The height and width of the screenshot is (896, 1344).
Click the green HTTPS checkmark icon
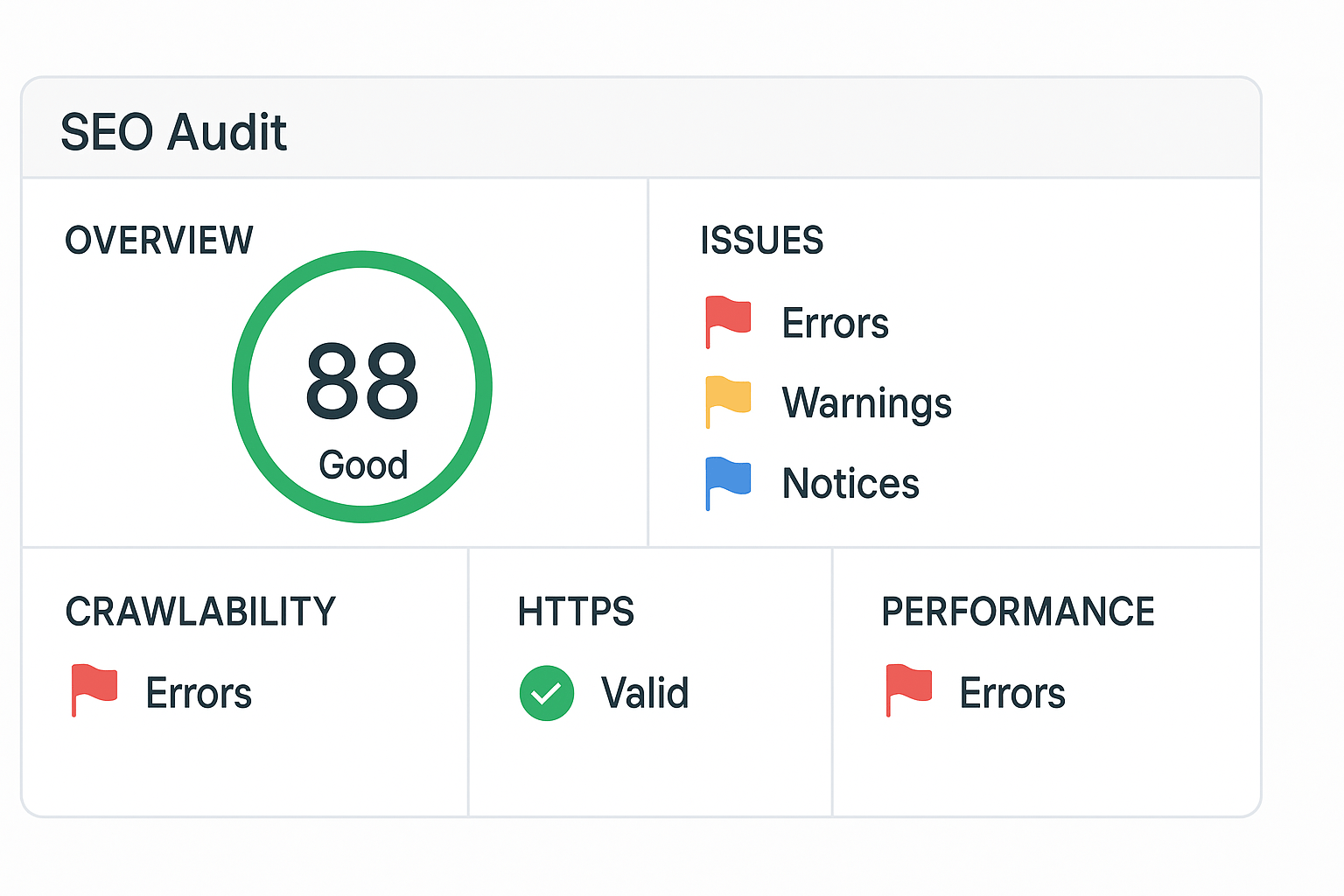[x=547, y=693]
